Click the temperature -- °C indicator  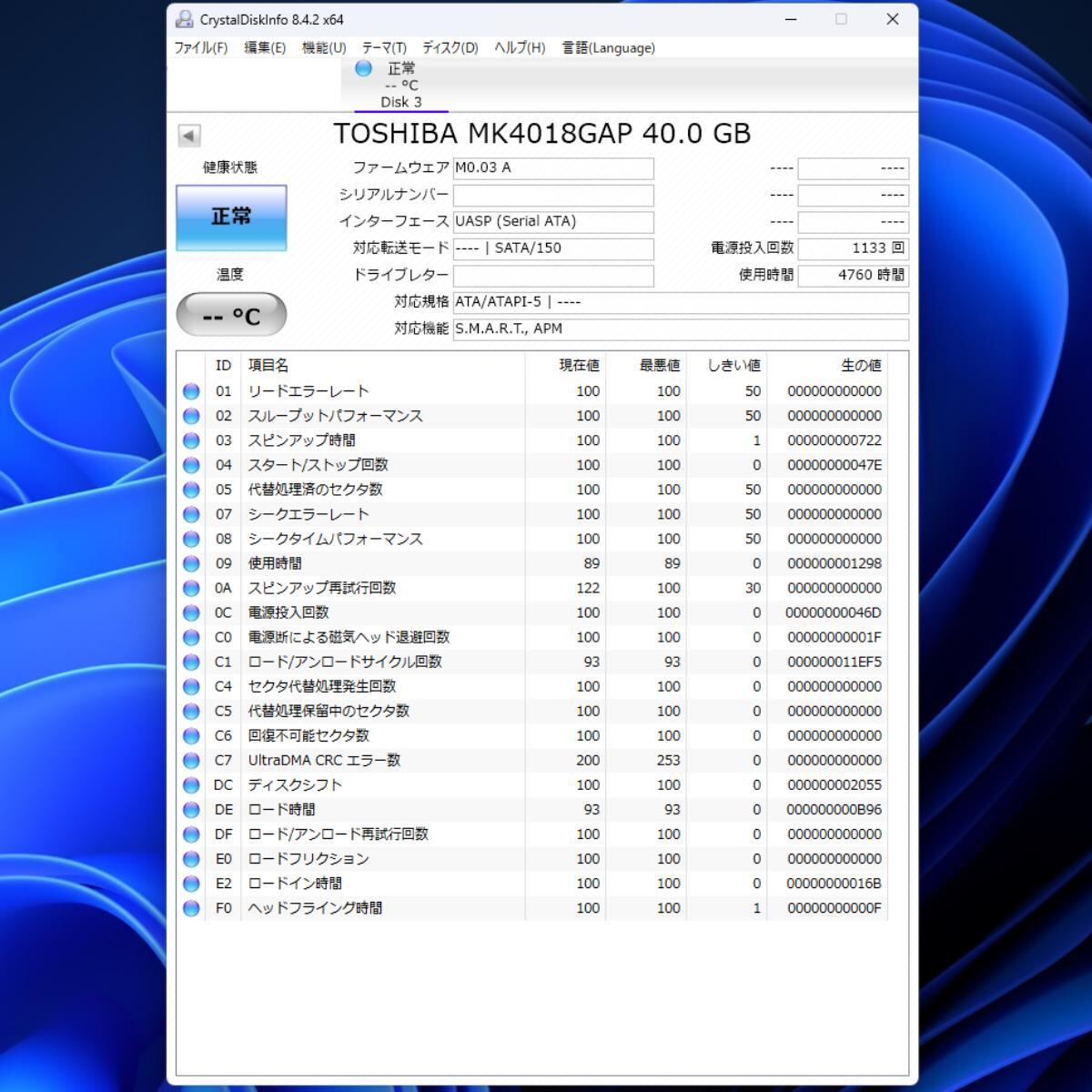coord(231,316)
